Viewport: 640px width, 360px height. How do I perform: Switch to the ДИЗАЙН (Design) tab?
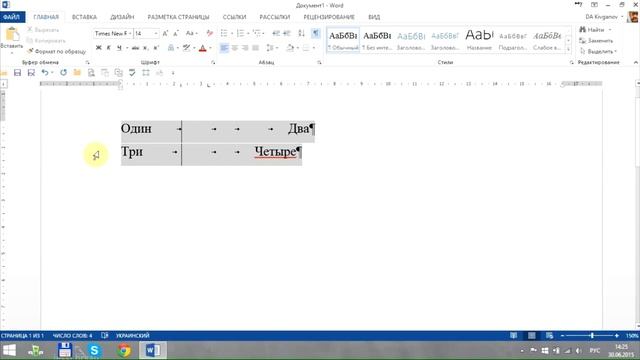(x=122, y=17)
